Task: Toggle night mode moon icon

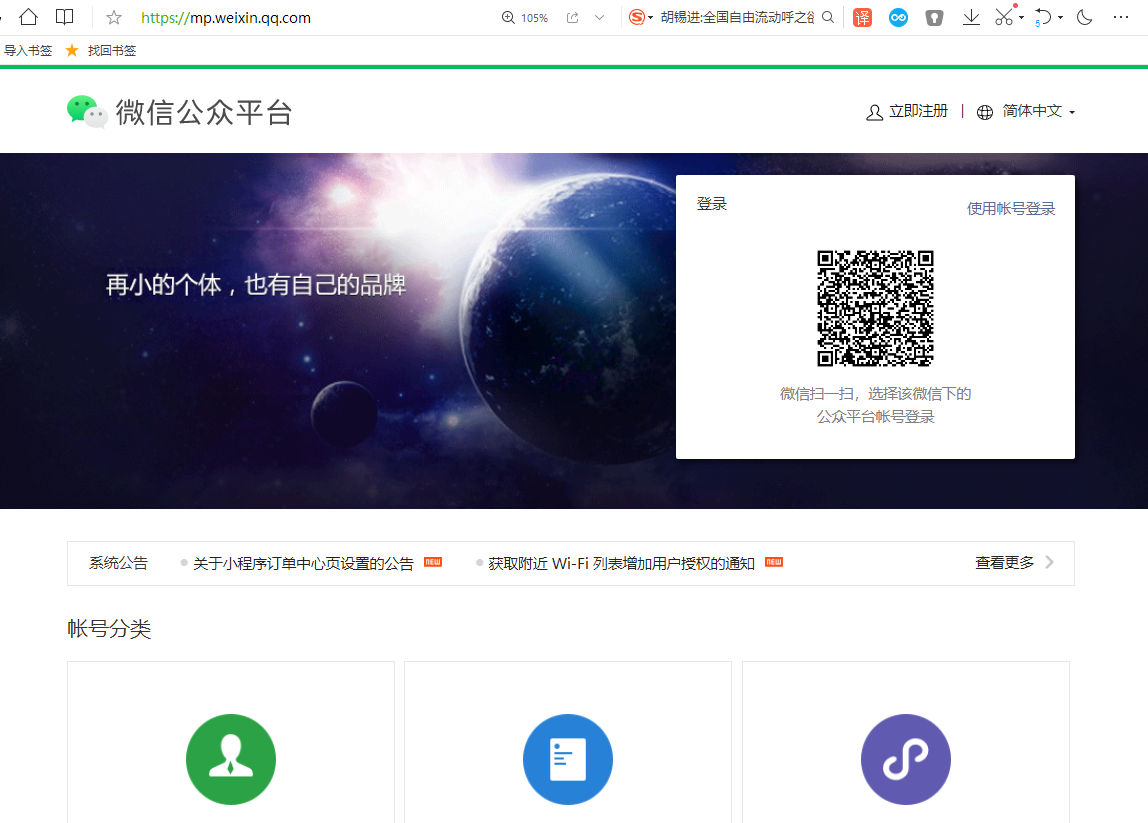Action: (1084, 18)
